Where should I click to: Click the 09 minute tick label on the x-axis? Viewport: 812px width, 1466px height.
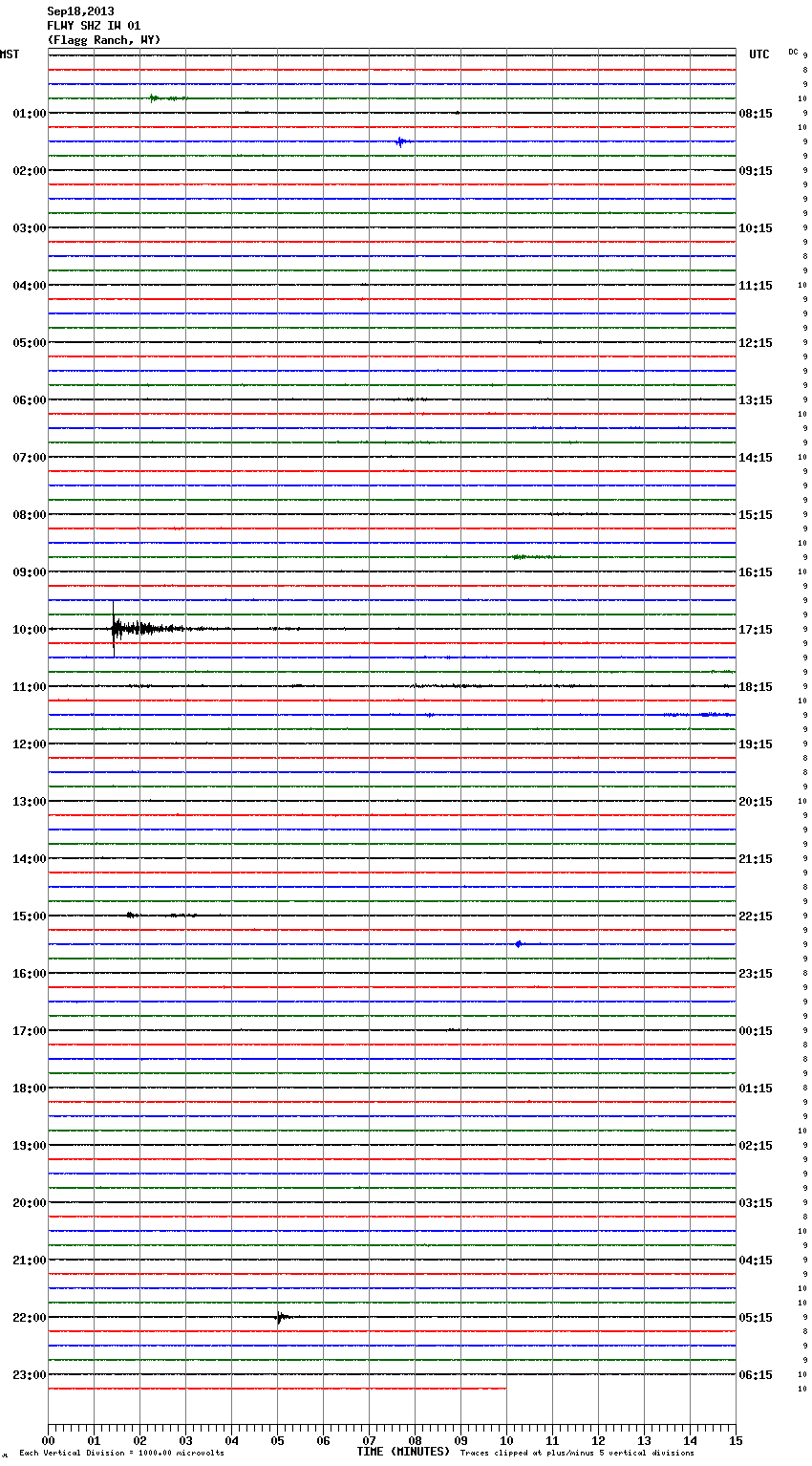coord(460,1440)
